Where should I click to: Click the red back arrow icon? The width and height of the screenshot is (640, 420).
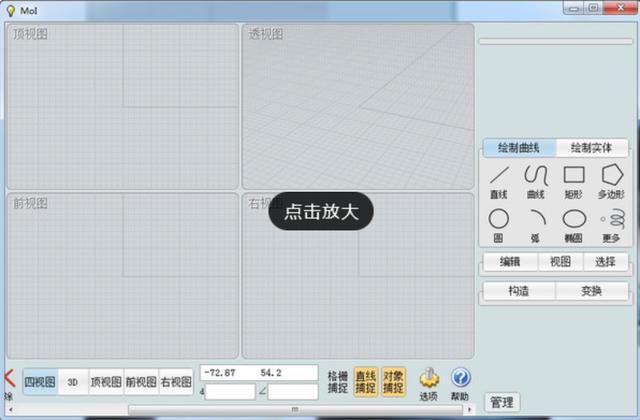[9, 378]
